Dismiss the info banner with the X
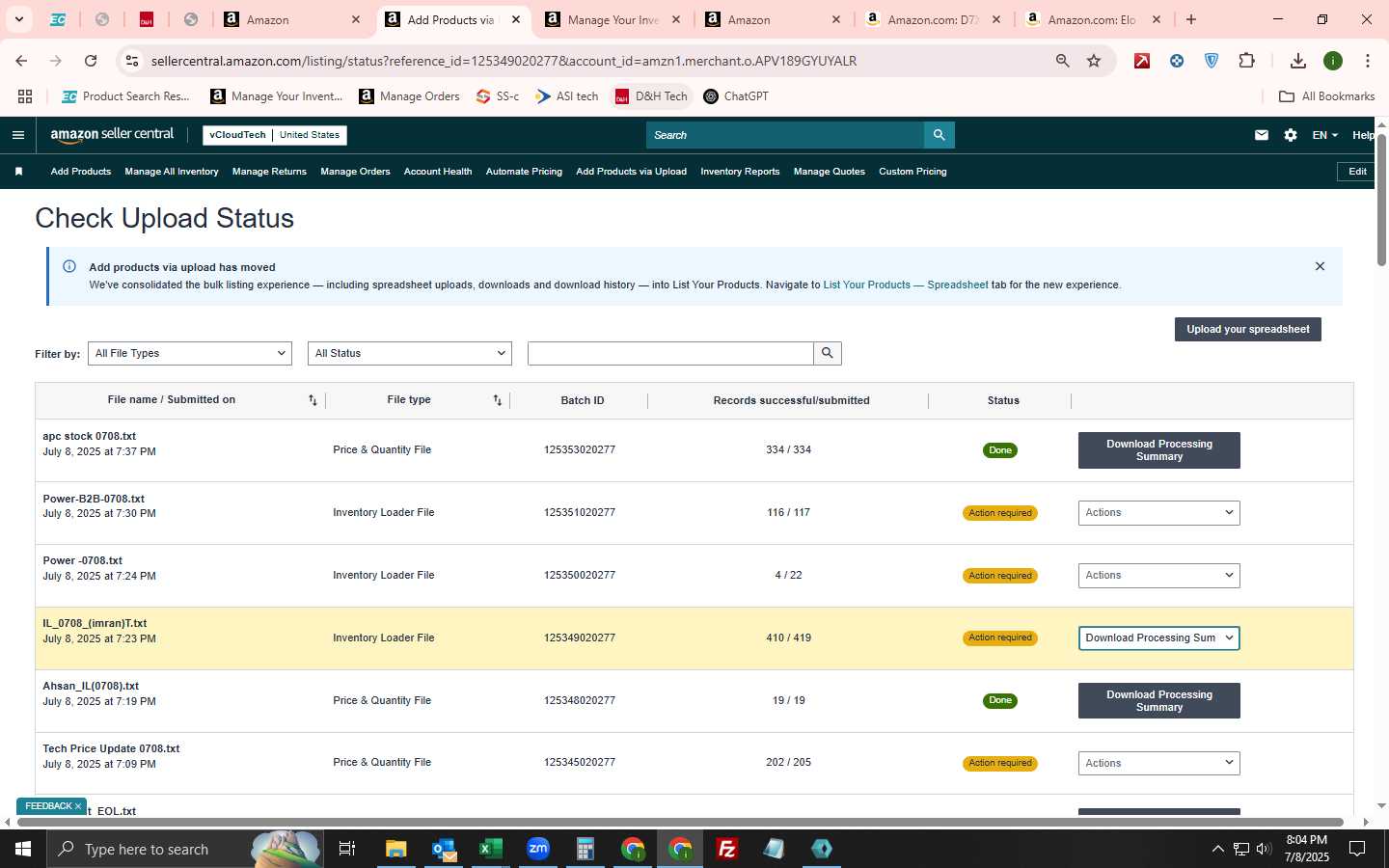 click(1320, 266)
